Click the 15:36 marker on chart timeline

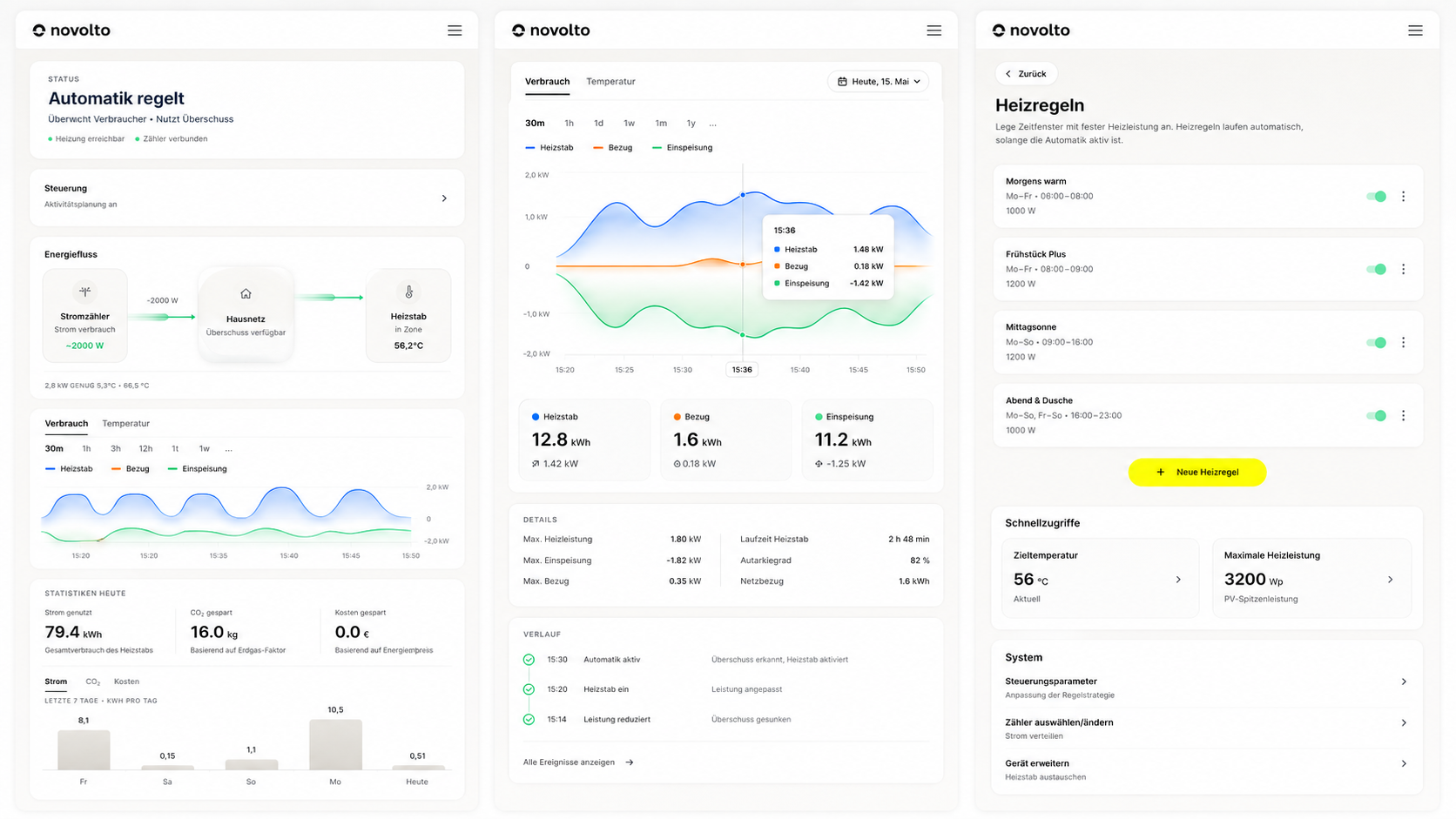[x=742, y=370]
